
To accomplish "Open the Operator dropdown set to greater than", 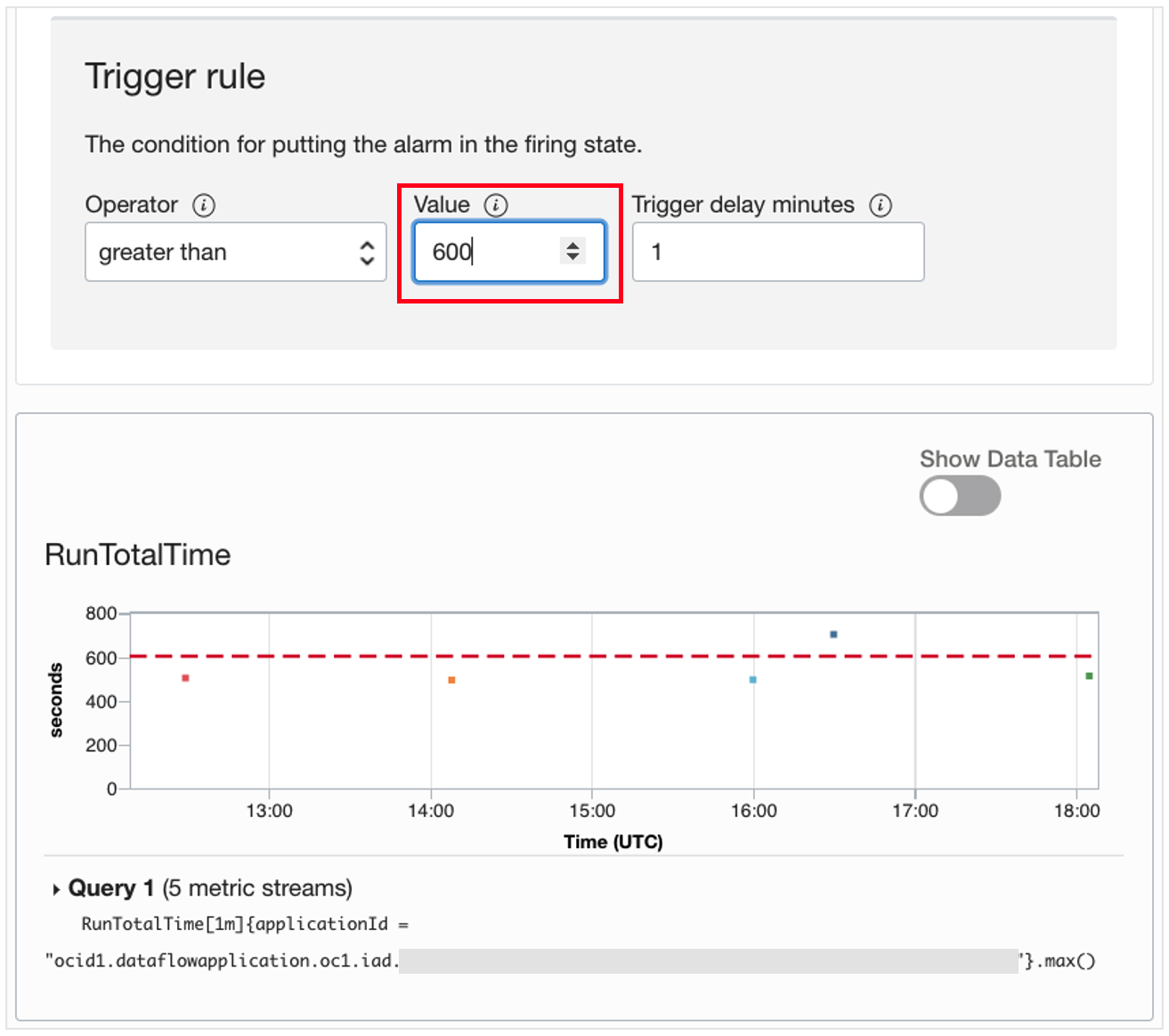I will point(236,252).
